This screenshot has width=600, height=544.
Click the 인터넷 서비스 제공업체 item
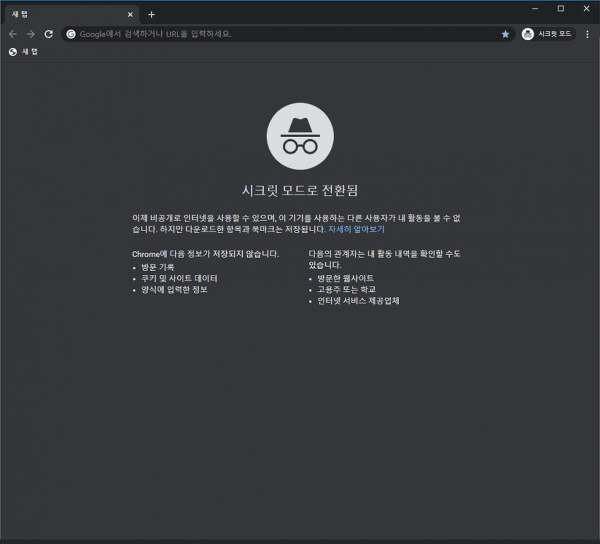(x=358, y=301)
